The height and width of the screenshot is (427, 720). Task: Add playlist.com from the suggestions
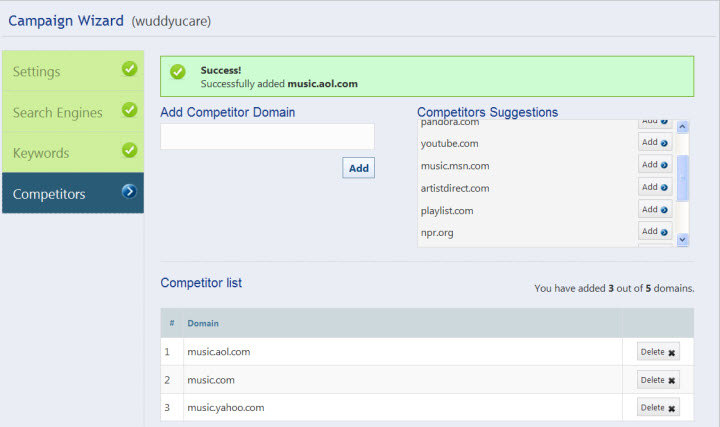click(x=655, y=210)
